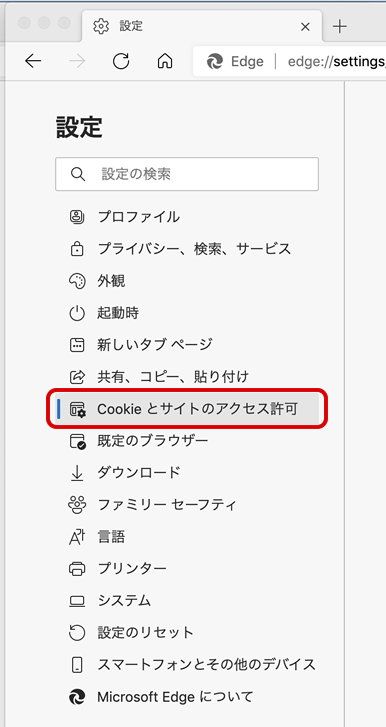Click the プリンター printer icon

(77, 568)
